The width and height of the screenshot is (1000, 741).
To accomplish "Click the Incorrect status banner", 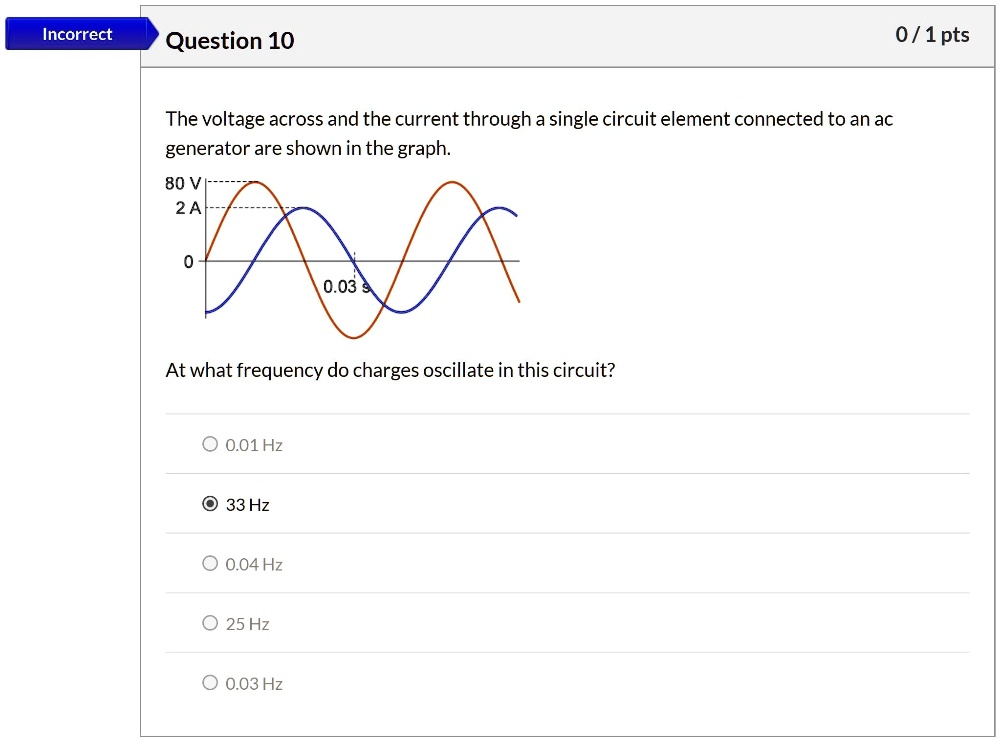I will click(76, 33).
